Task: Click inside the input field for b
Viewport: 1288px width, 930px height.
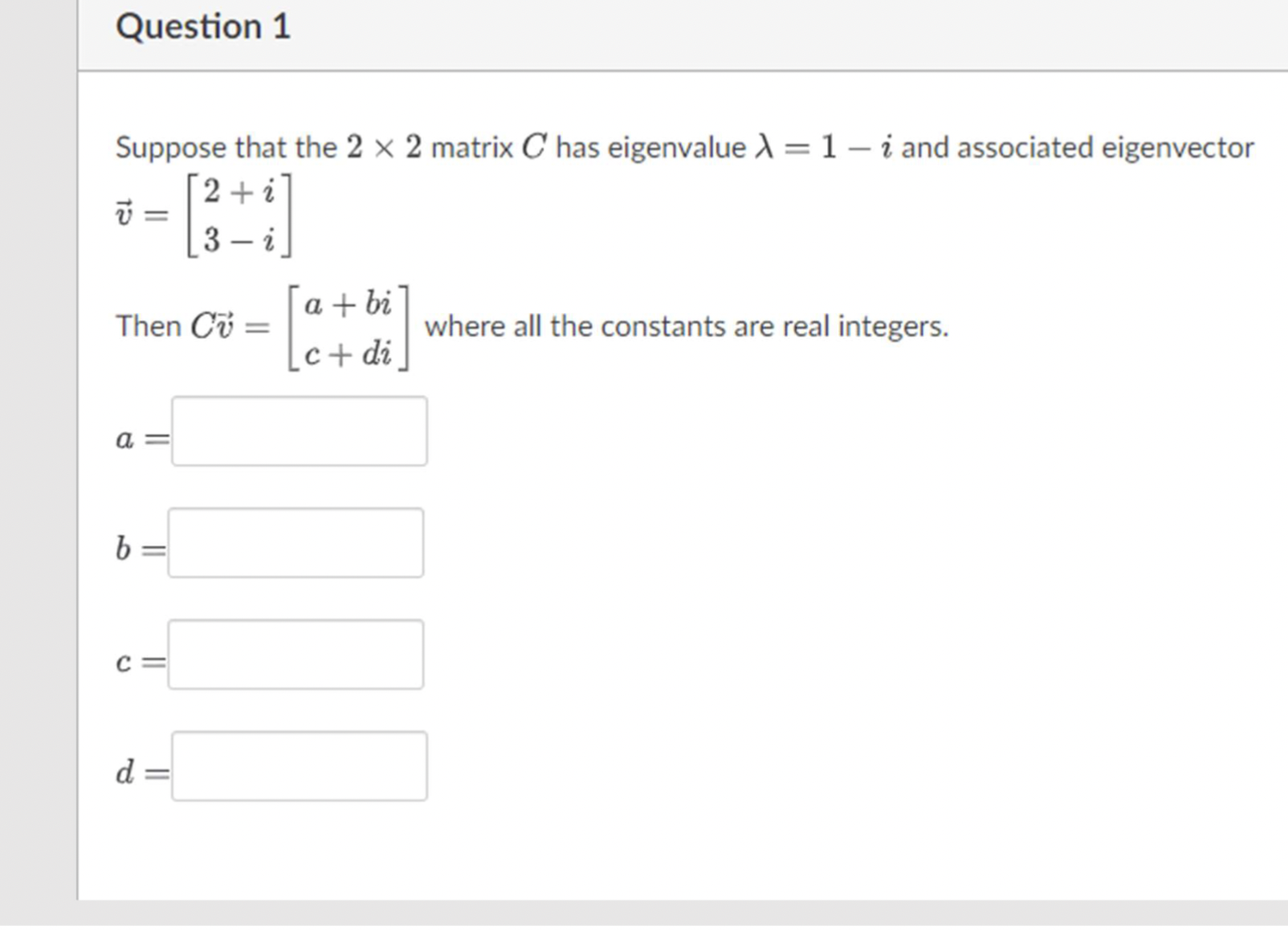Action: (x=296, y=543)
